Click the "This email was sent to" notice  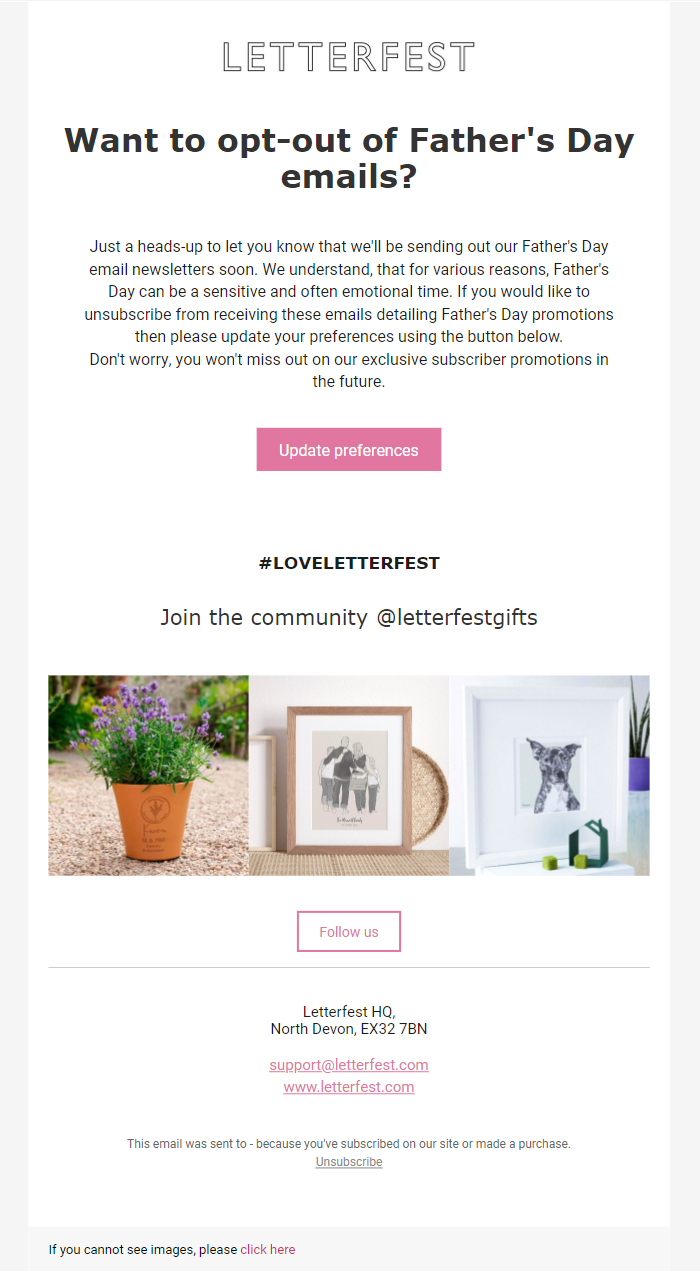(349, 1144)
